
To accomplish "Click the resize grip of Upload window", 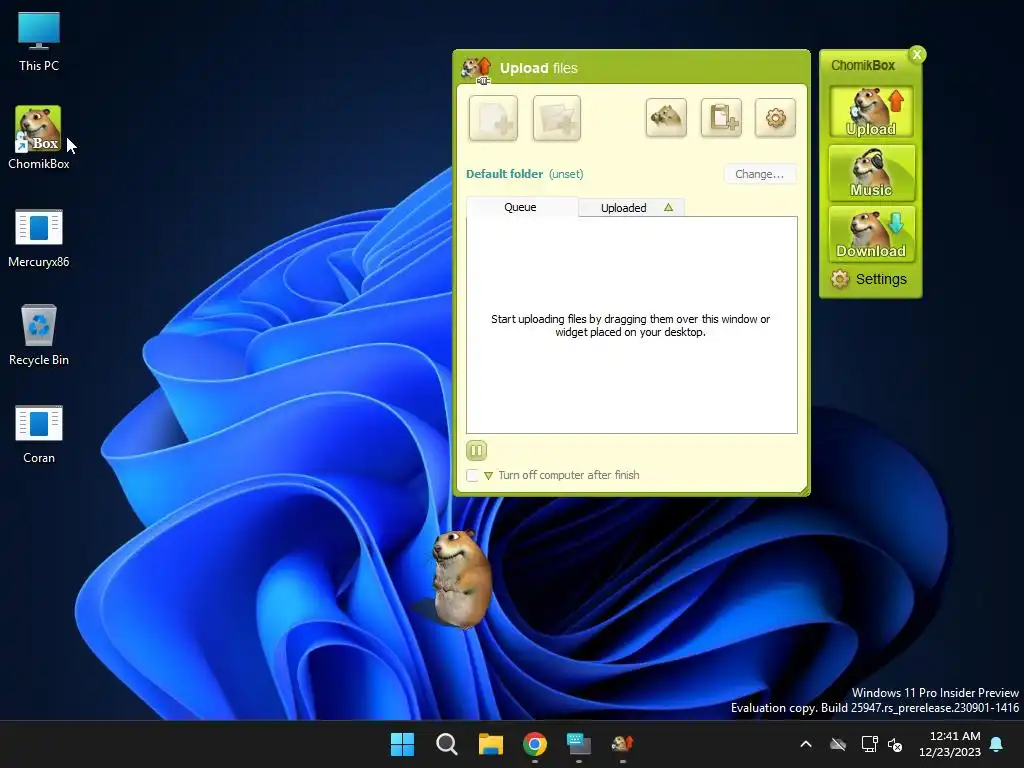I will click(x=804, y=491).
